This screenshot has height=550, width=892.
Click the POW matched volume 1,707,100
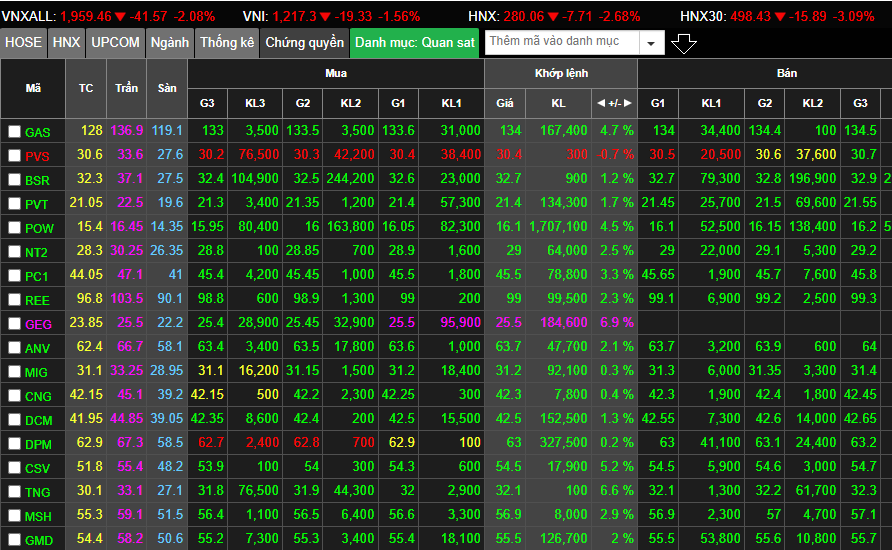pos(558,226)
